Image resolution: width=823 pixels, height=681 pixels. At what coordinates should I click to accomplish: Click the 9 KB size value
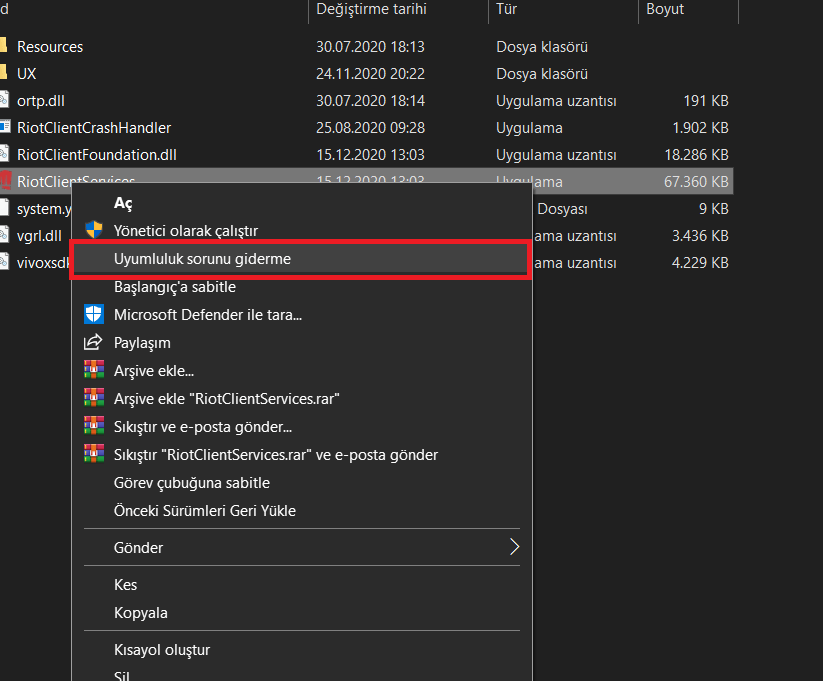pyautogui.click(x=713, y=209)
